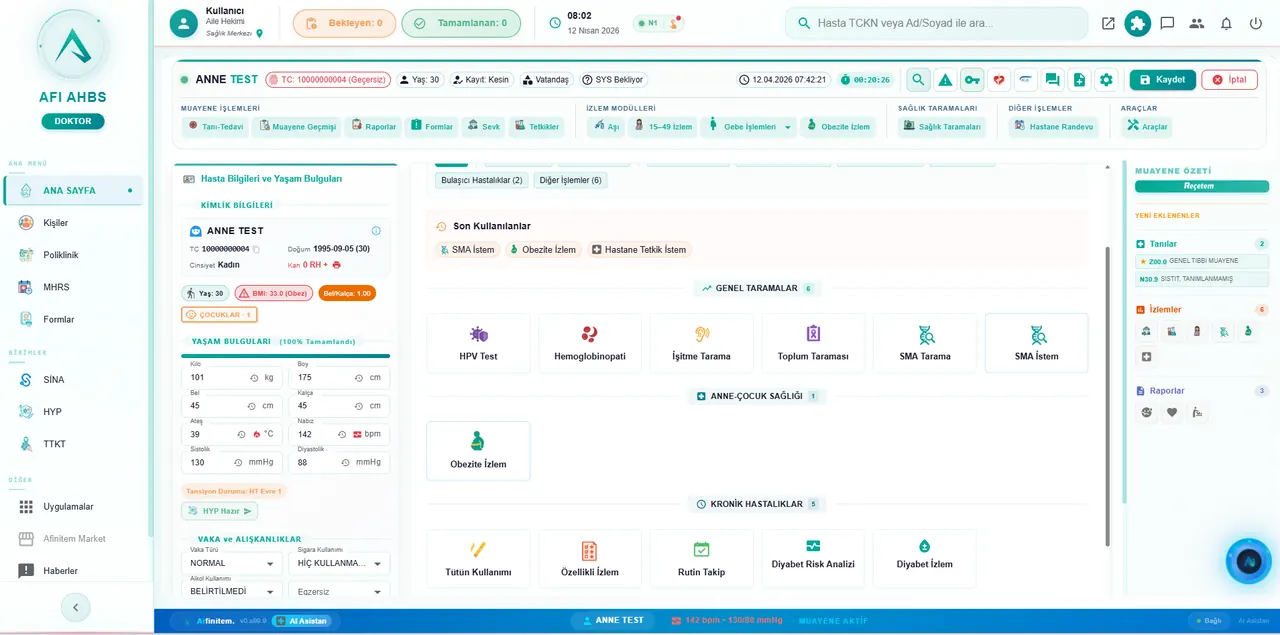Collapse the sidebar with the chevron button
Screen dimensions: 1280x635
click(x=76, y=607)
